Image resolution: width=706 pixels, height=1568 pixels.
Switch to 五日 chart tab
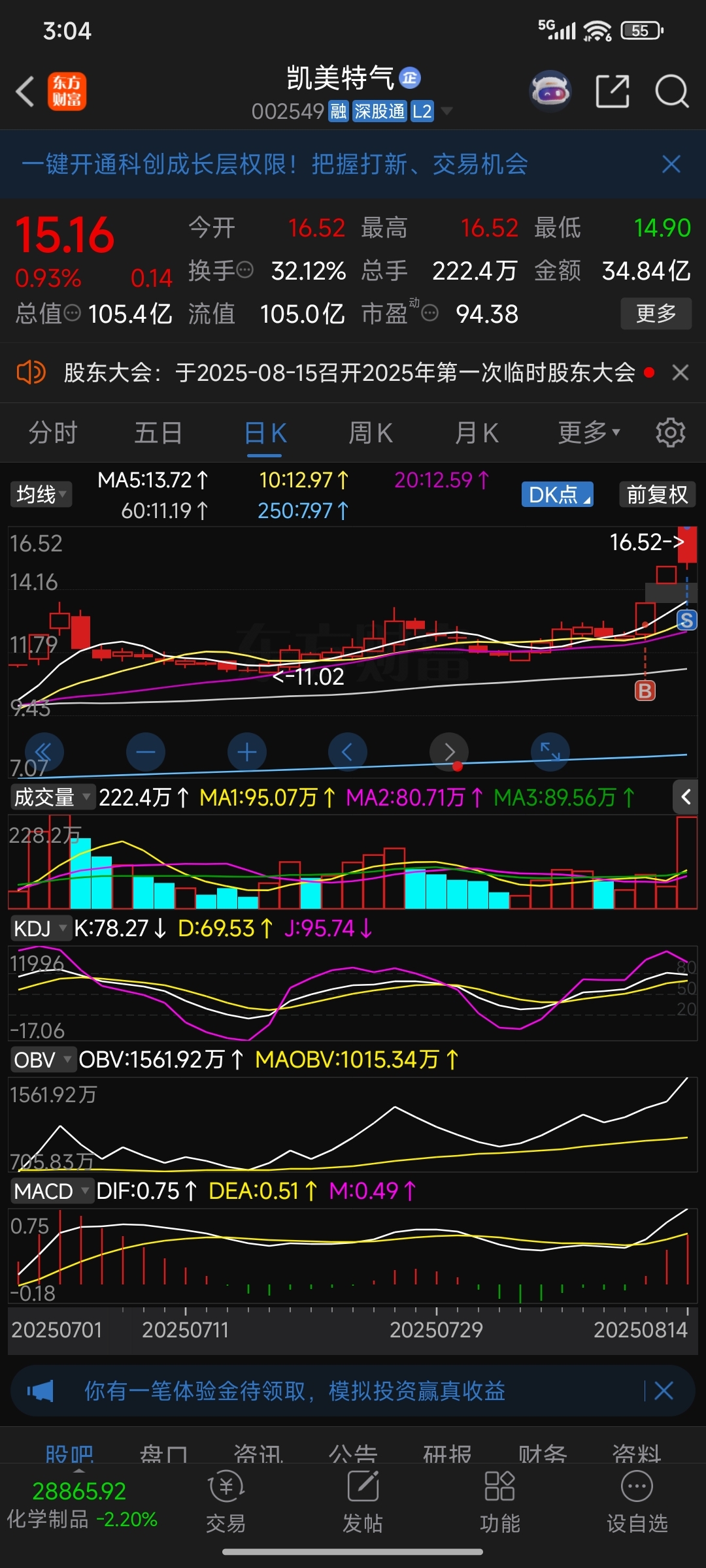158,433
